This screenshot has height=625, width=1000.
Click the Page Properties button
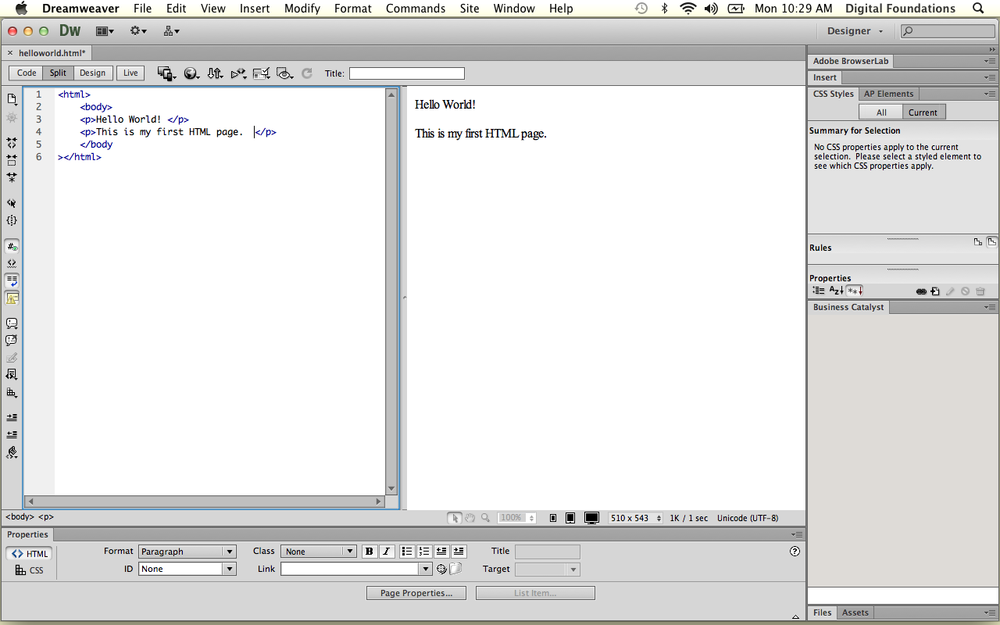click(x=416, y=592)
